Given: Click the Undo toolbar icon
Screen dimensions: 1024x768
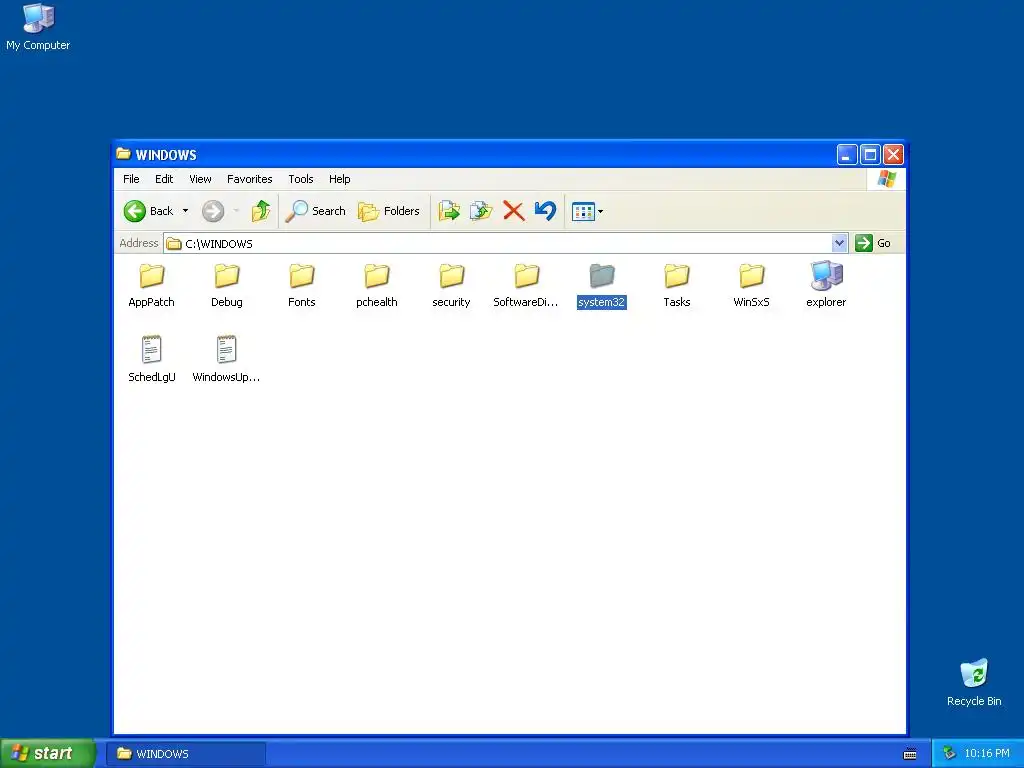Looking at the screenshot, I should [x=545, y=211].
